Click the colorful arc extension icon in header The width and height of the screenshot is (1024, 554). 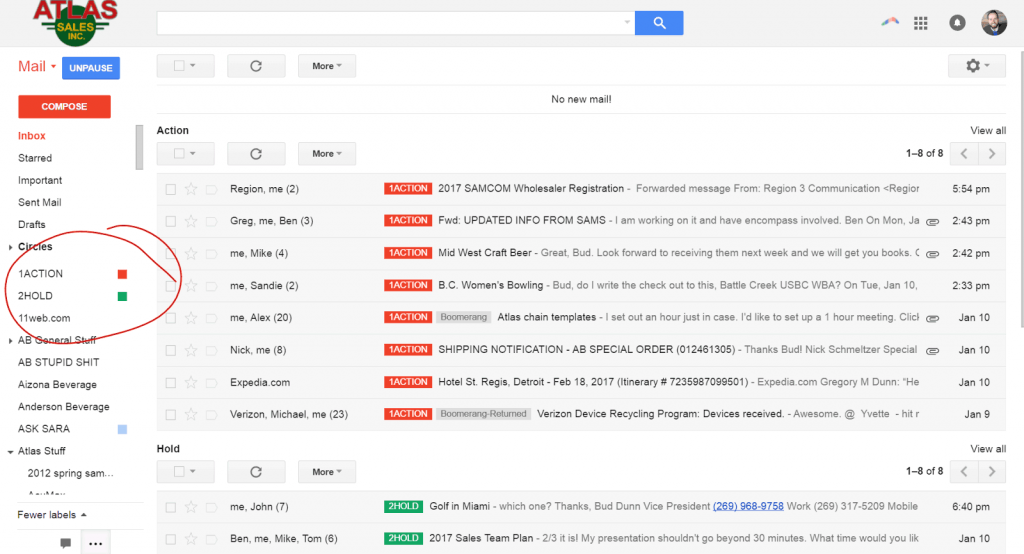[889, 22]
